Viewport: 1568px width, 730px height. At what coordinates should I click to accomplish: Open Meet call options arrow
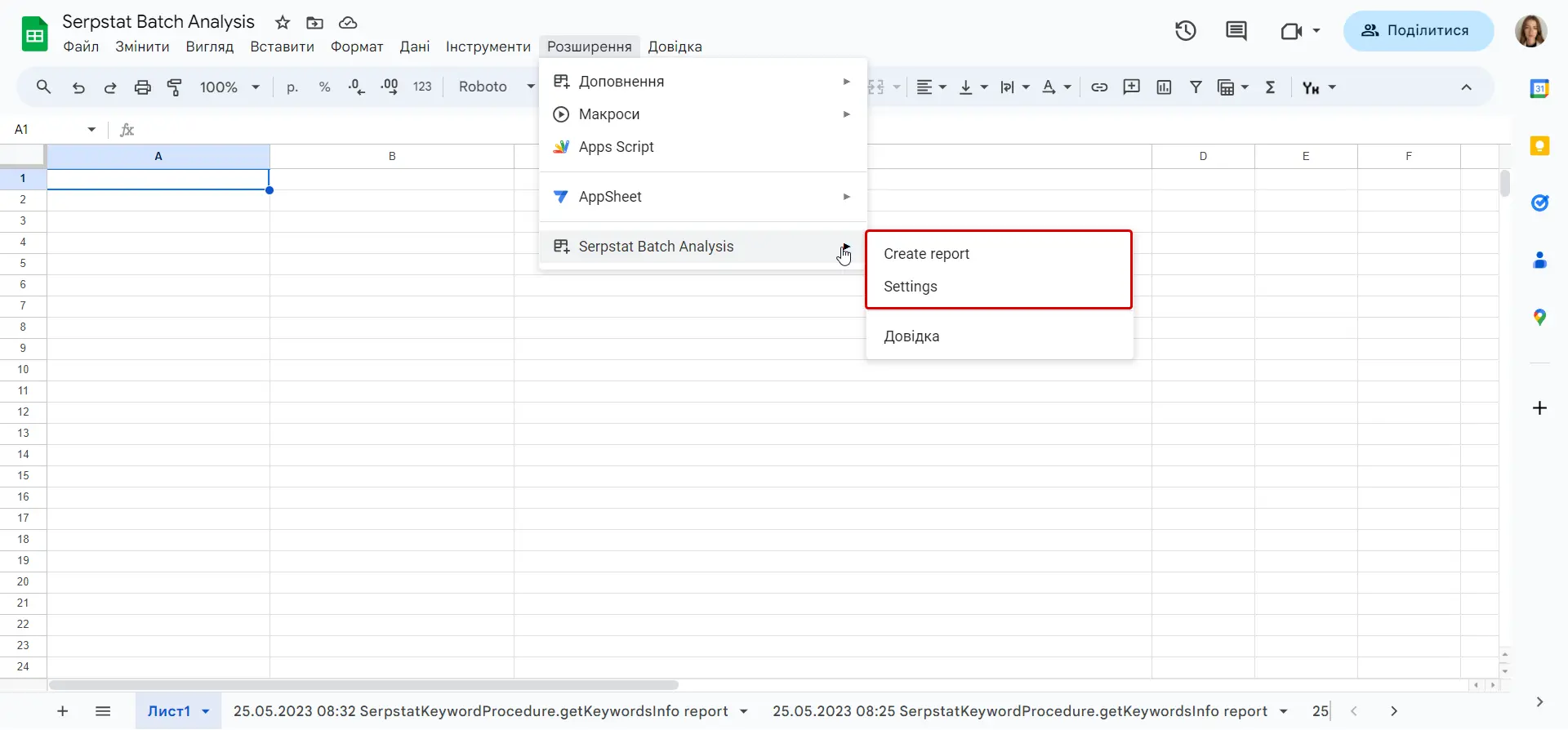click(x=1316, y=31)
